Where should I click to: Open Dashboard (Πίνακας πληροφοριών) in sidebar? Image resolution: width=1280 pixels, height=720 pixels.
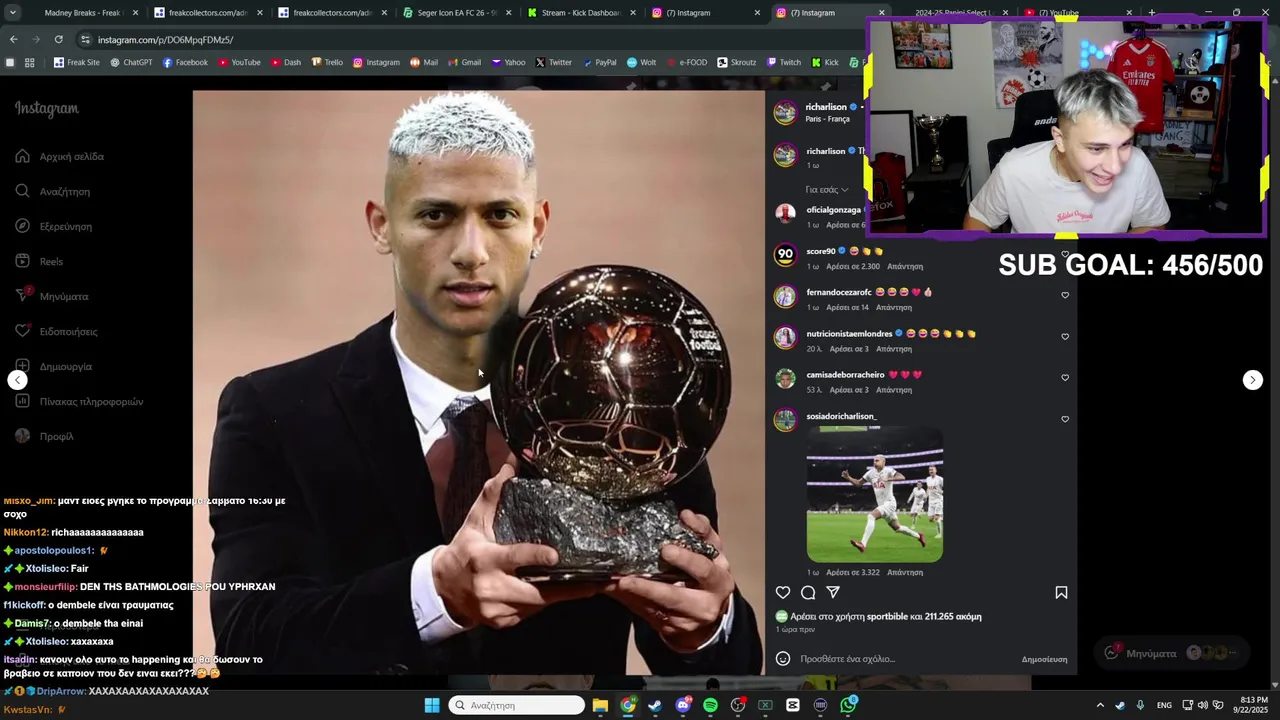coord(79,401)
